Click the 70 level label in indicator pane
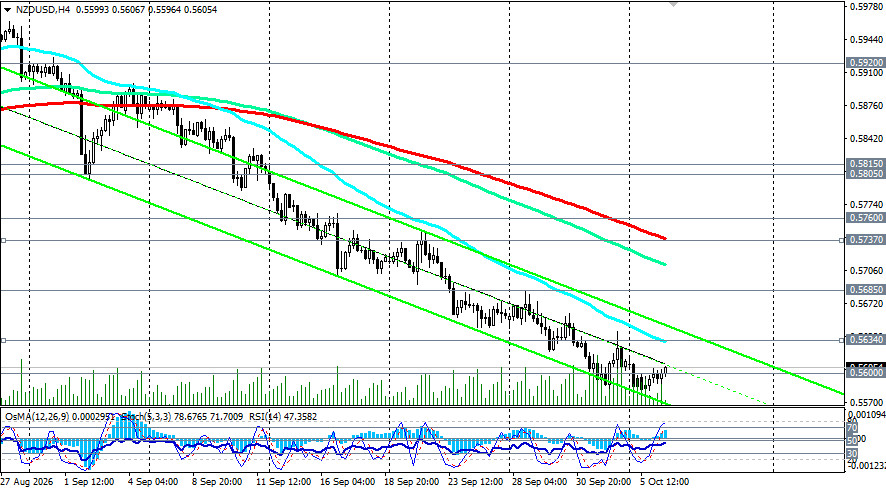The image size is (886, 490). (852, 428)
